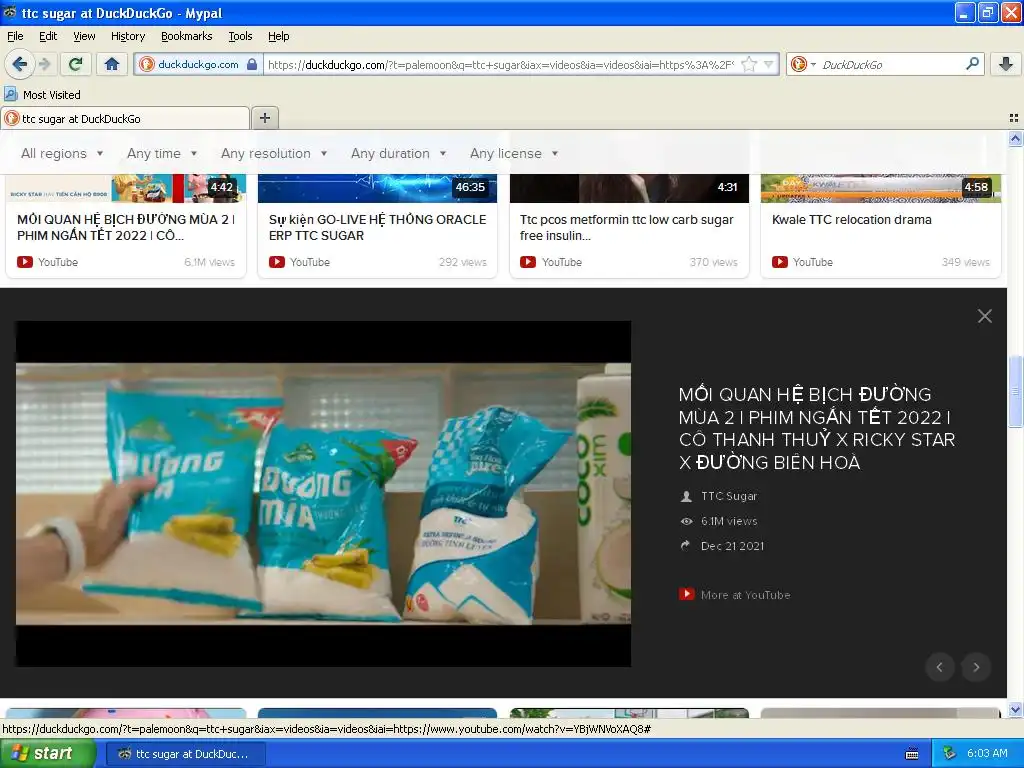Open the Tools menu
1024x768 pixels.
[x=240, y=36]
